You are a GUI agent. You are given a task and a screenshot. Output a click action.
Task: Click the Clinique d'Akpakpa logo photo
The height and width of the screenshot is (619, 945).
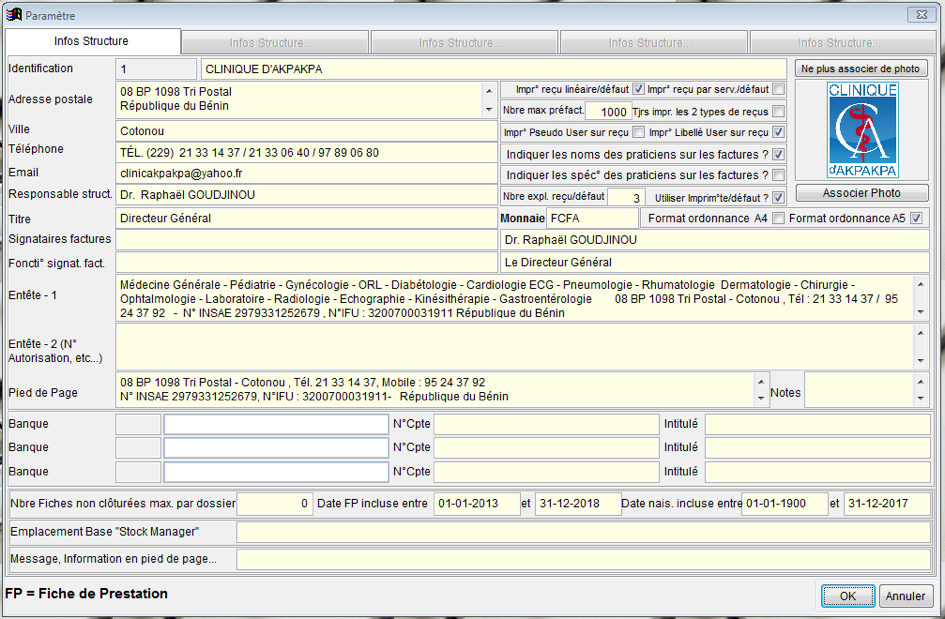[x=862, y=130]
